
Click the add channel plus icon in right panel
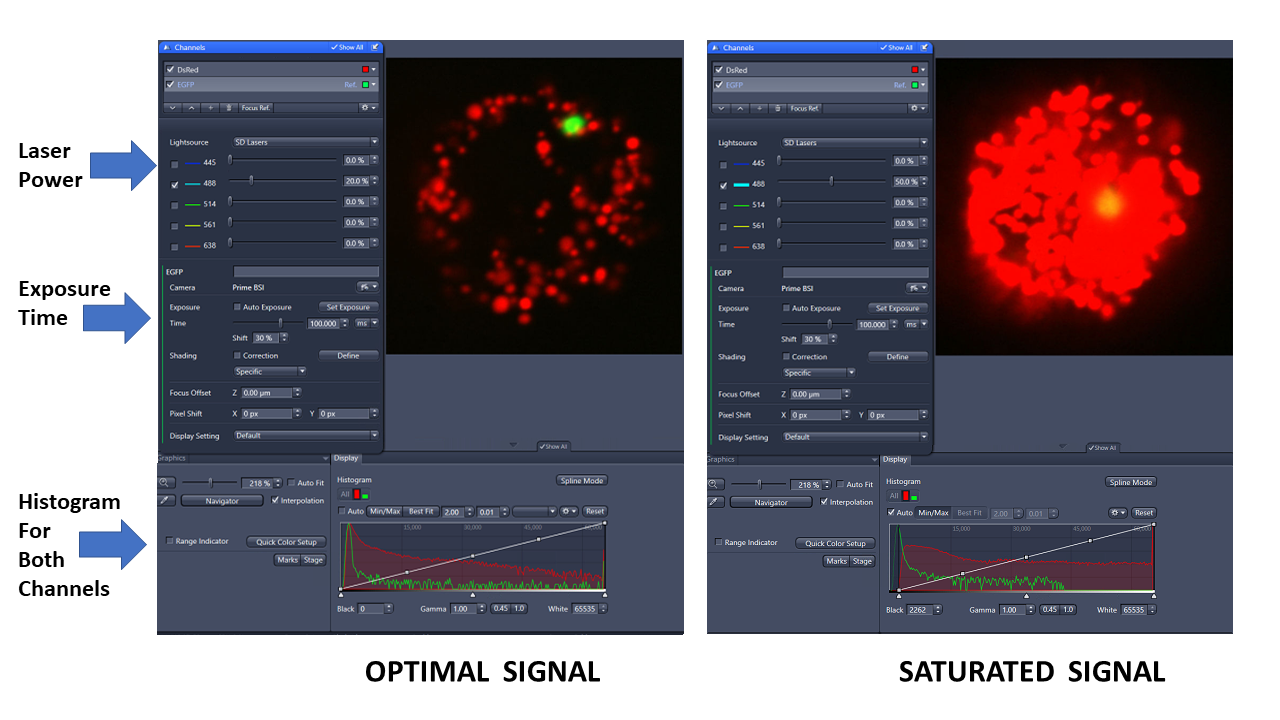pyautogui.click(x=760, y=107)
